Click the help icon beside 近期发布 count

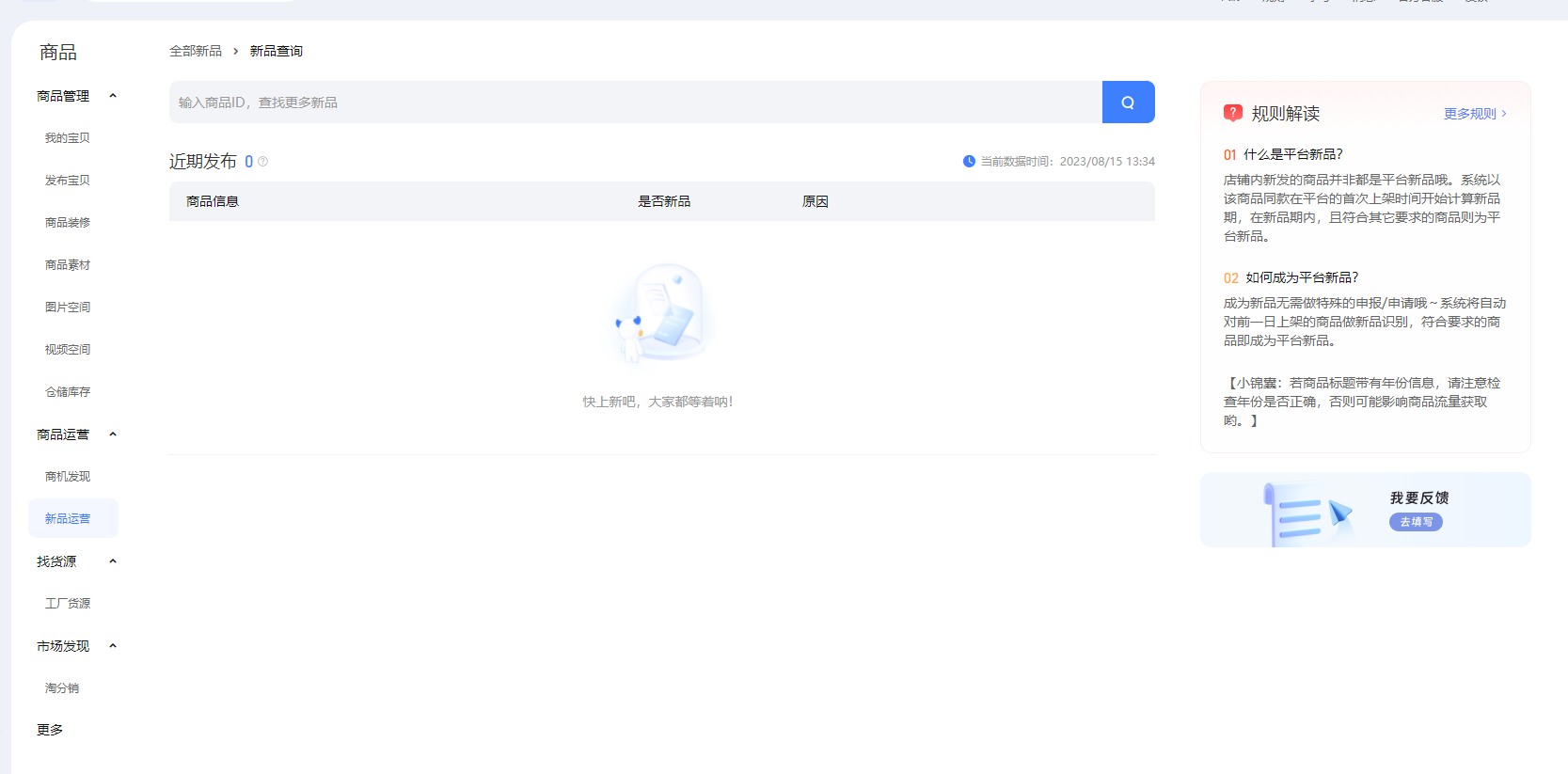tap(263, 162)
